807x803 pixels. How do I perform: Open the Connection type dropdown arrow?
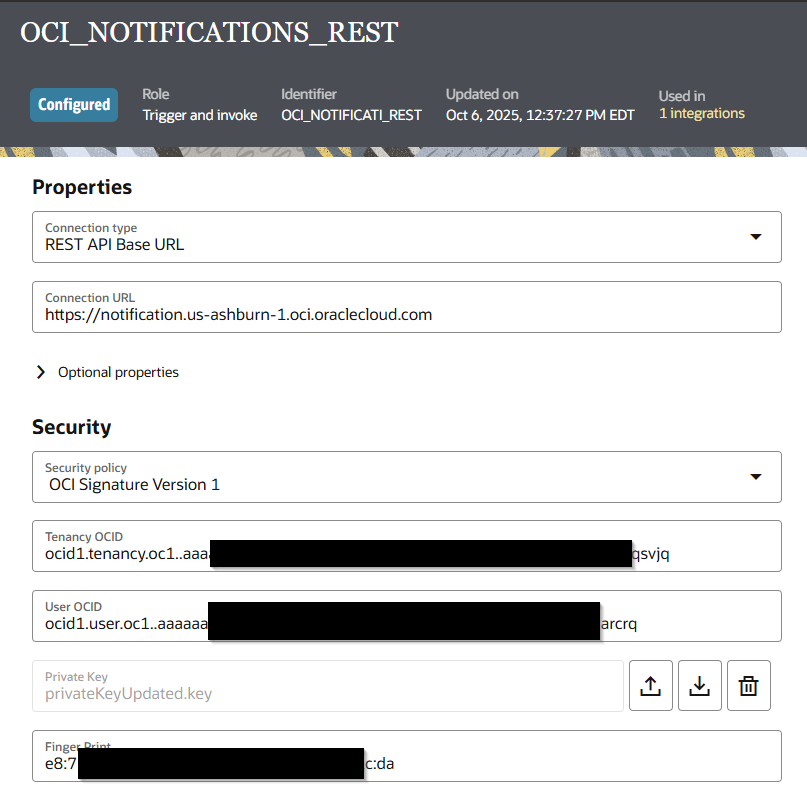tap(756, 237)
